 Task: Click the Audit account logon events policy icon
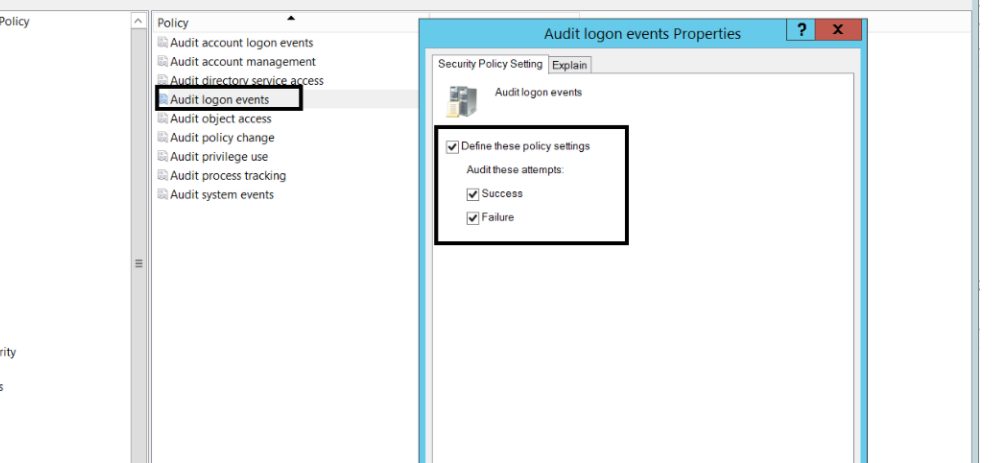(163, 43)
